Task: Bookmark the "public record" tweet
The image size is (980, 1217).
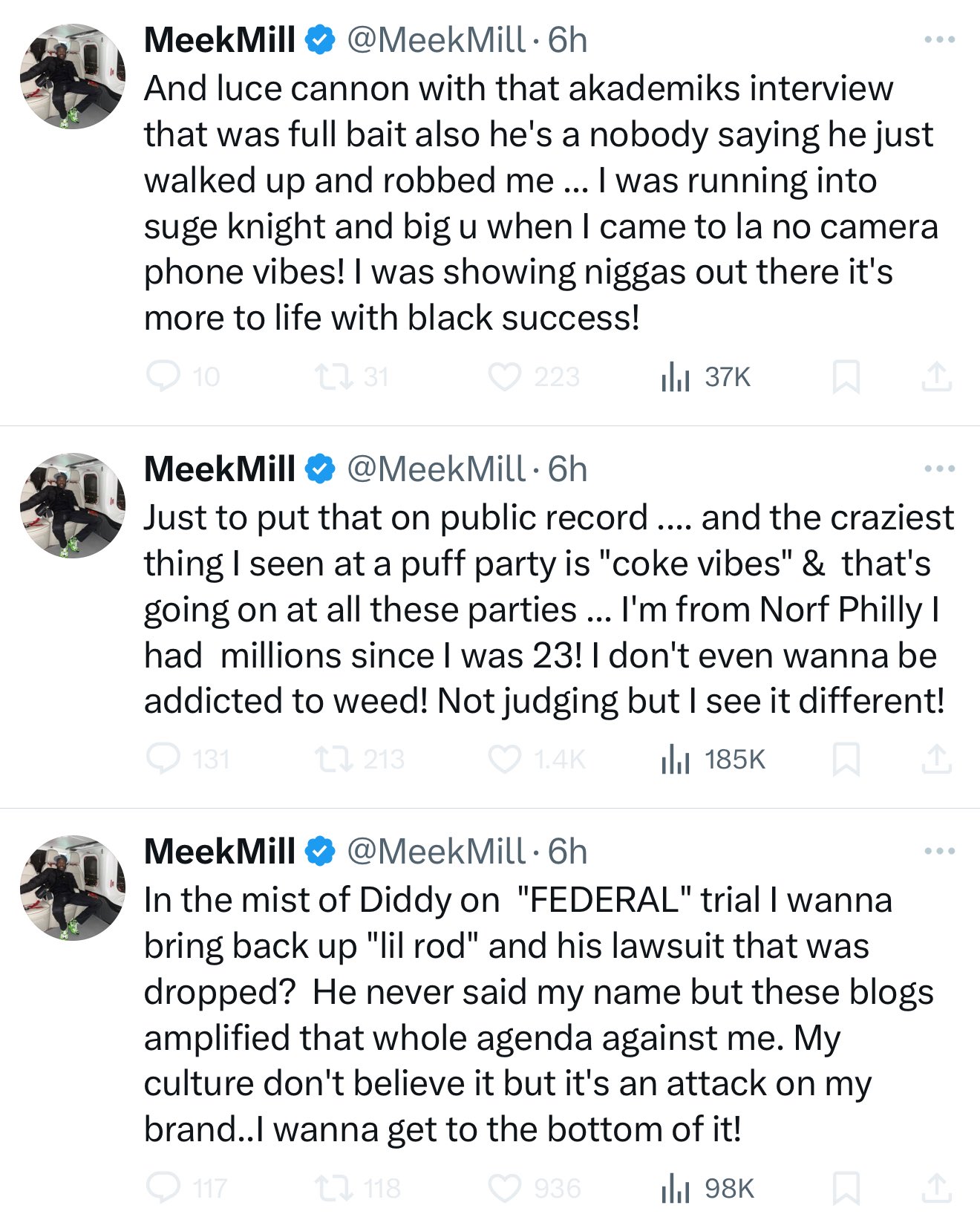Action: [846, 759]
